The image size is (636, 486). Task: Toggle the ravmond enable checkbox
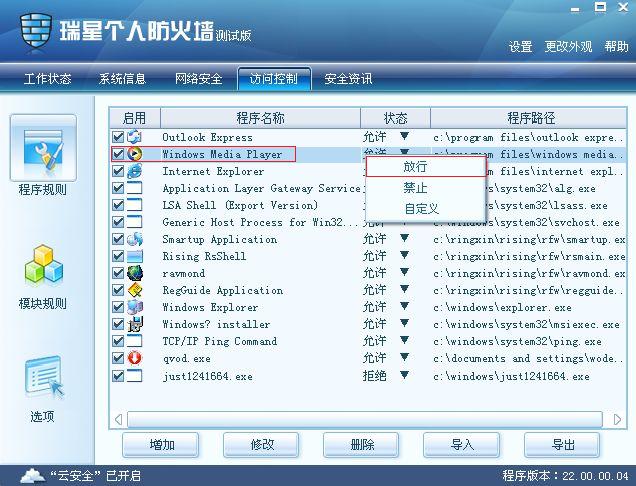[118, 273]
